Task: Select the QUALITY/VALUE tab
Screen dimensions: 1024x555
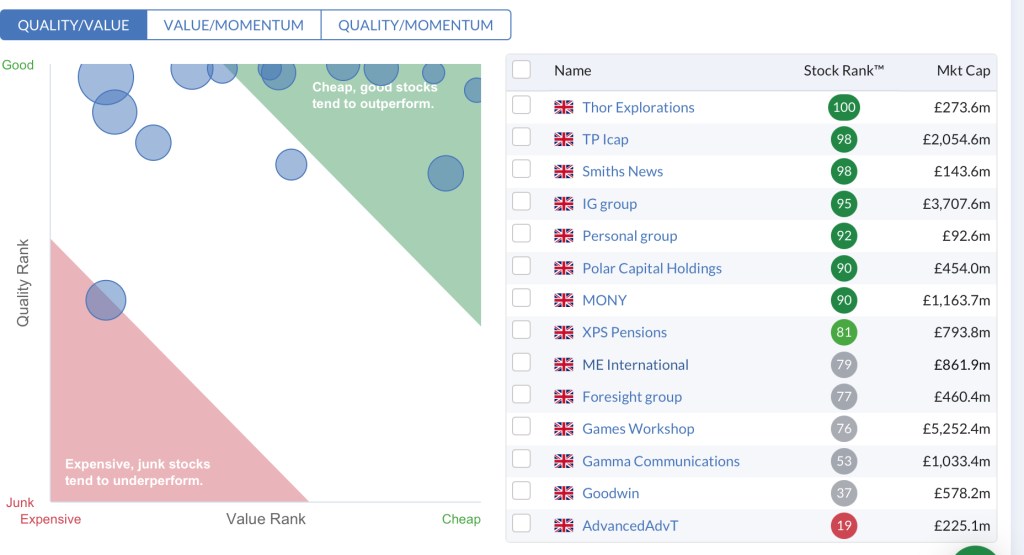Action: (x=74, y=25)
